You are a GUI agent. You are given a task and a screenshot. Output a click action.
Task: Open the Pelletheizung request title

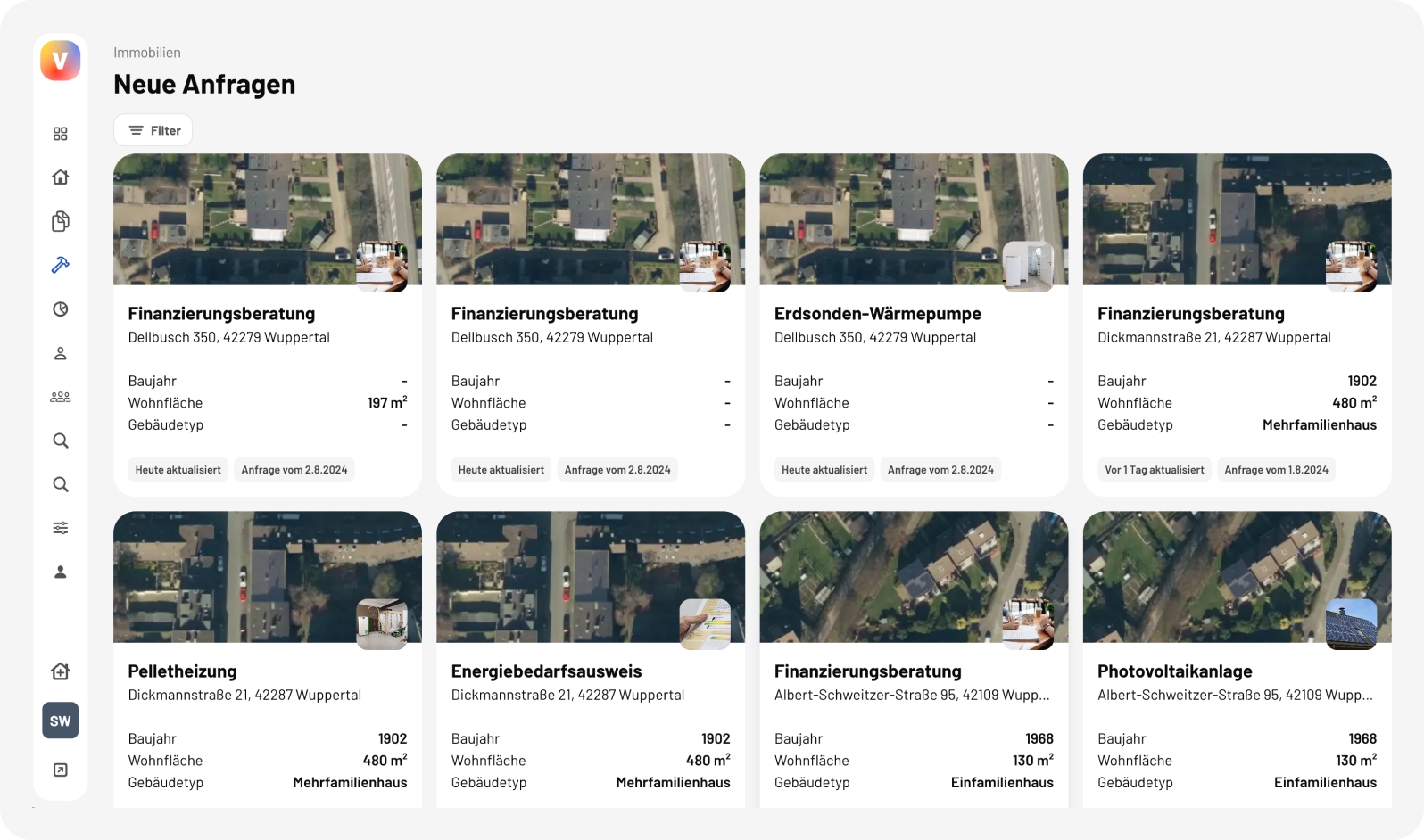pyautogui.click(x=182, y=671)
